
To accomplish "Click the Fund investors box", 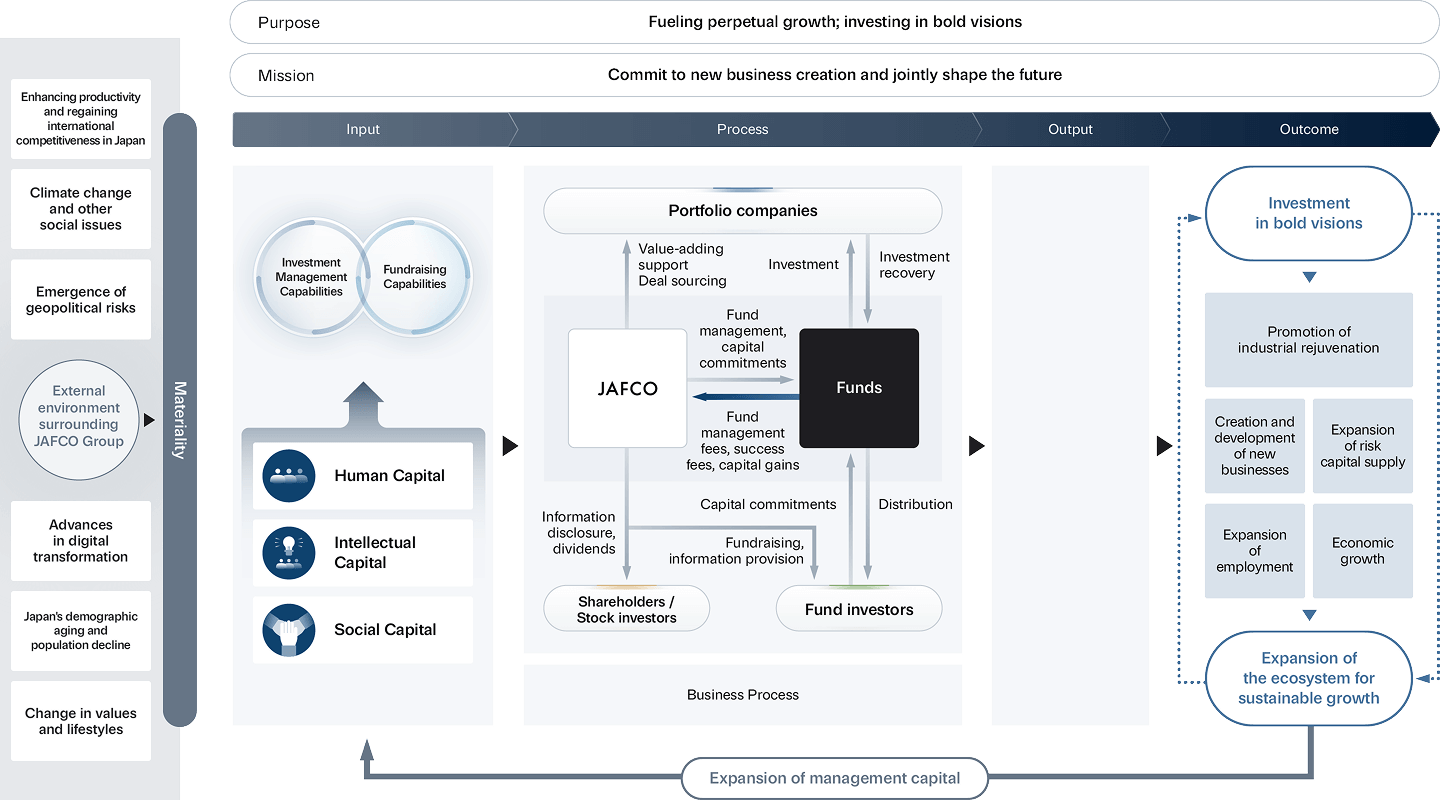I will (x=859, y=609).
